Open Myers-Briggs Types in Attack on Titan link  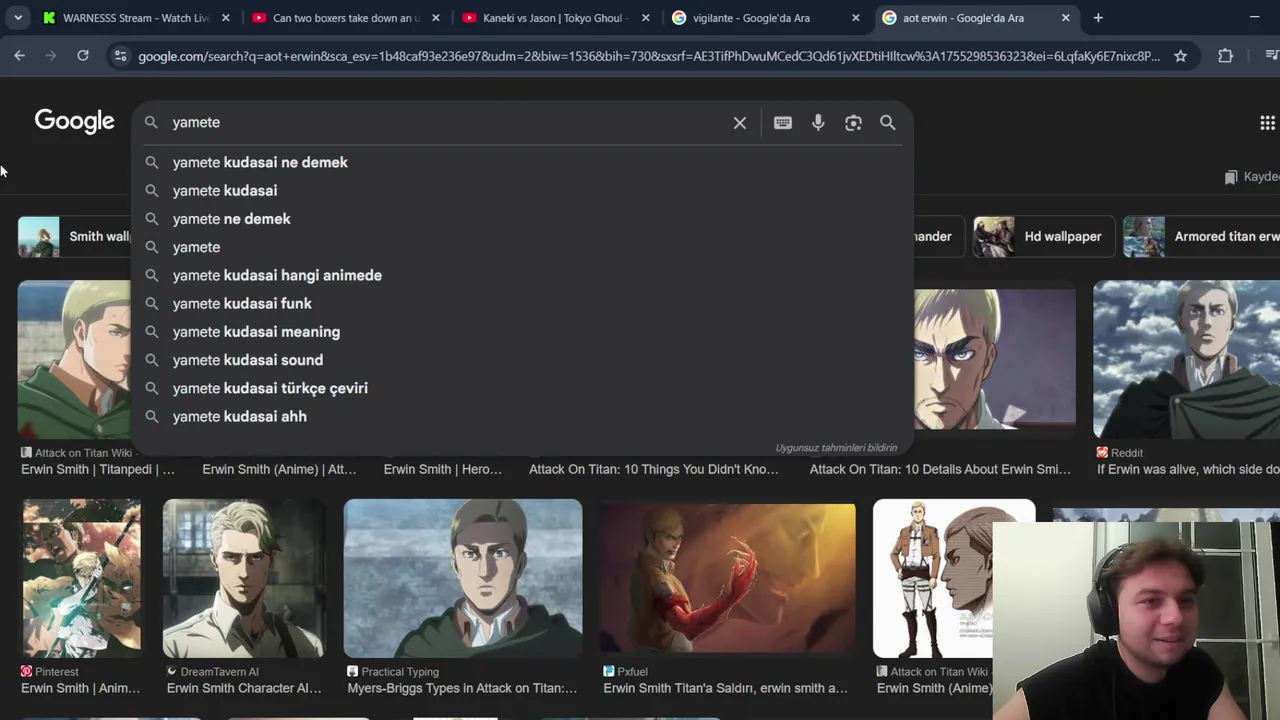point(462,688)
